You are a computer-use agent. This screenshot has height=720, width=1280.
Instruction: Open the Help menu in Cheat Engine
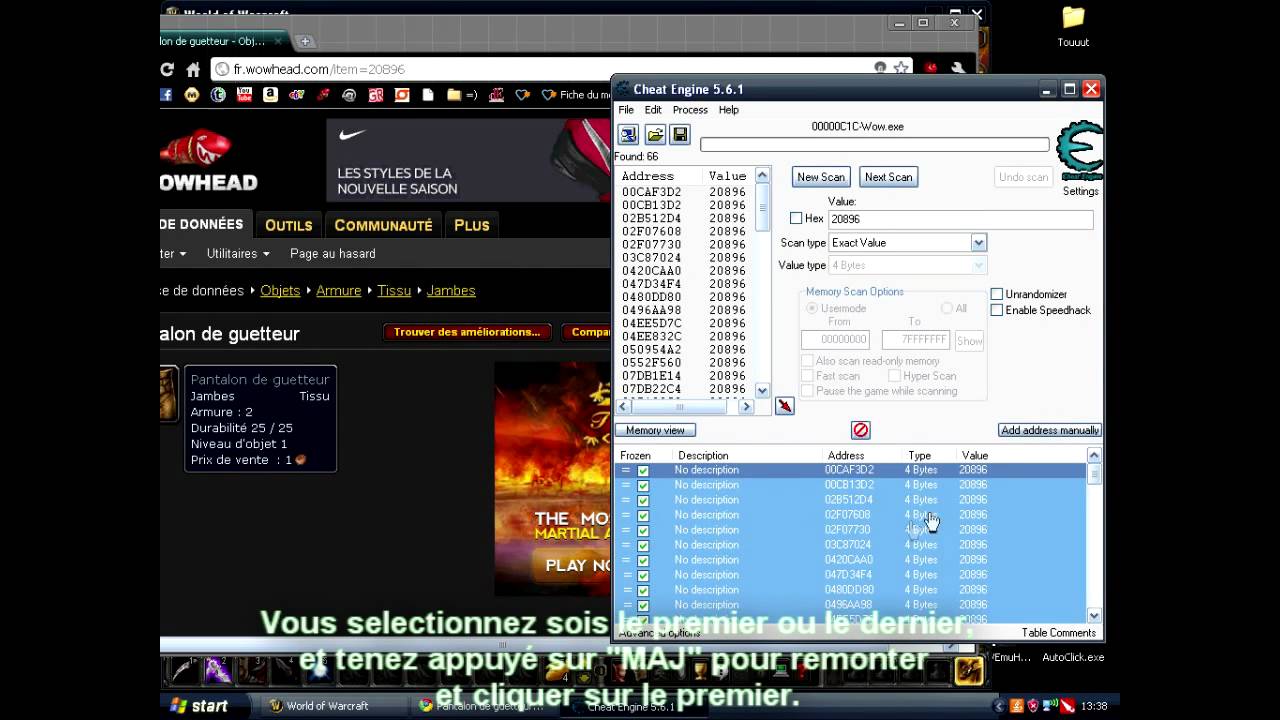729,110
